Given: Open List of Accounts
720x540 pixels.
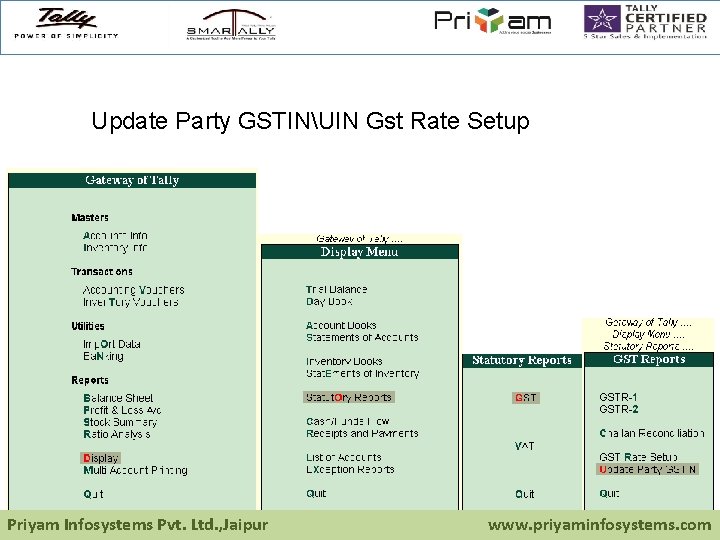Looking at the screenshot, I should coord(344,458).
